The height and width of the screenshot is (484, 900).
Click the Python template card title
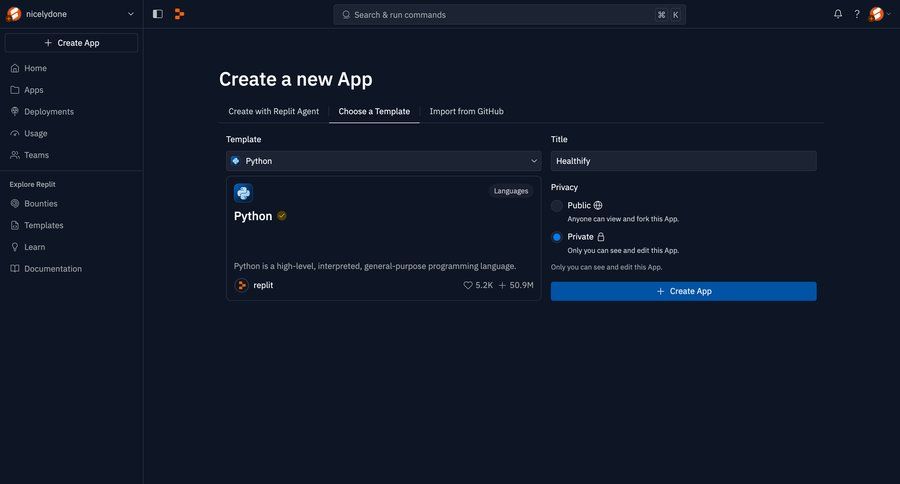point(253,216)
